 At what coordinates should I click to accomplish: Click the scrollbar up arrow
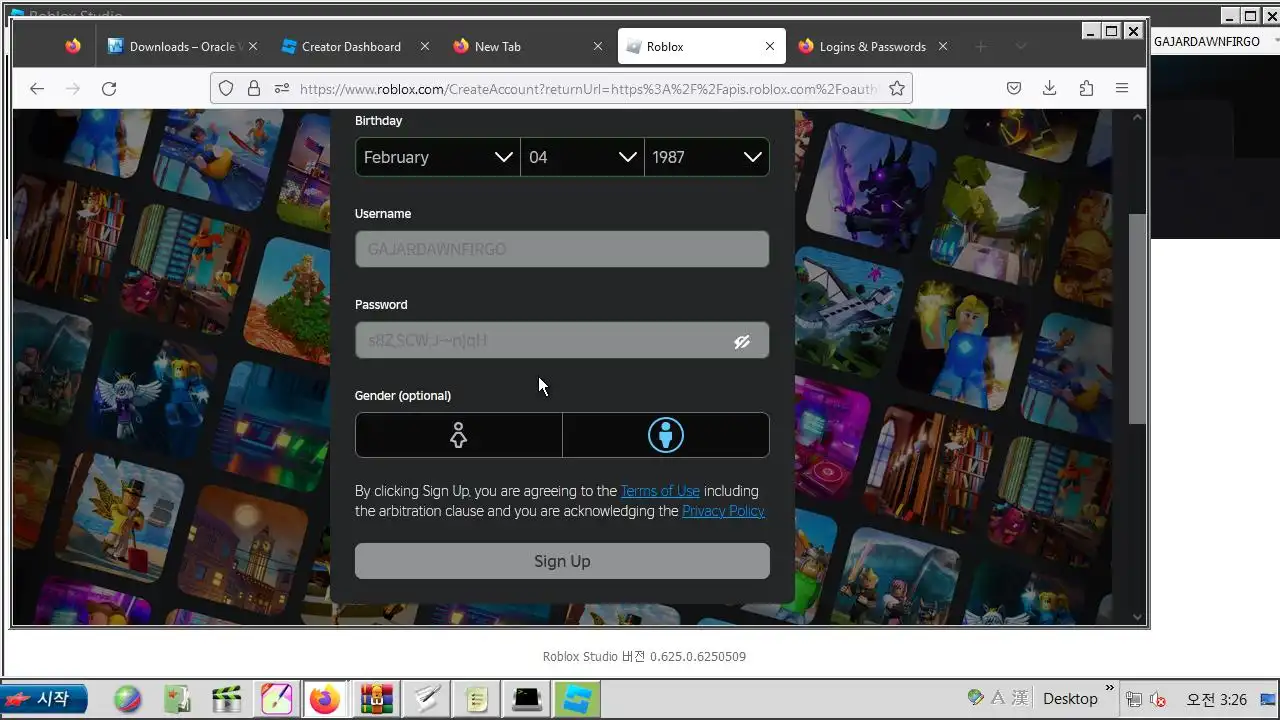coord(1137,117)
